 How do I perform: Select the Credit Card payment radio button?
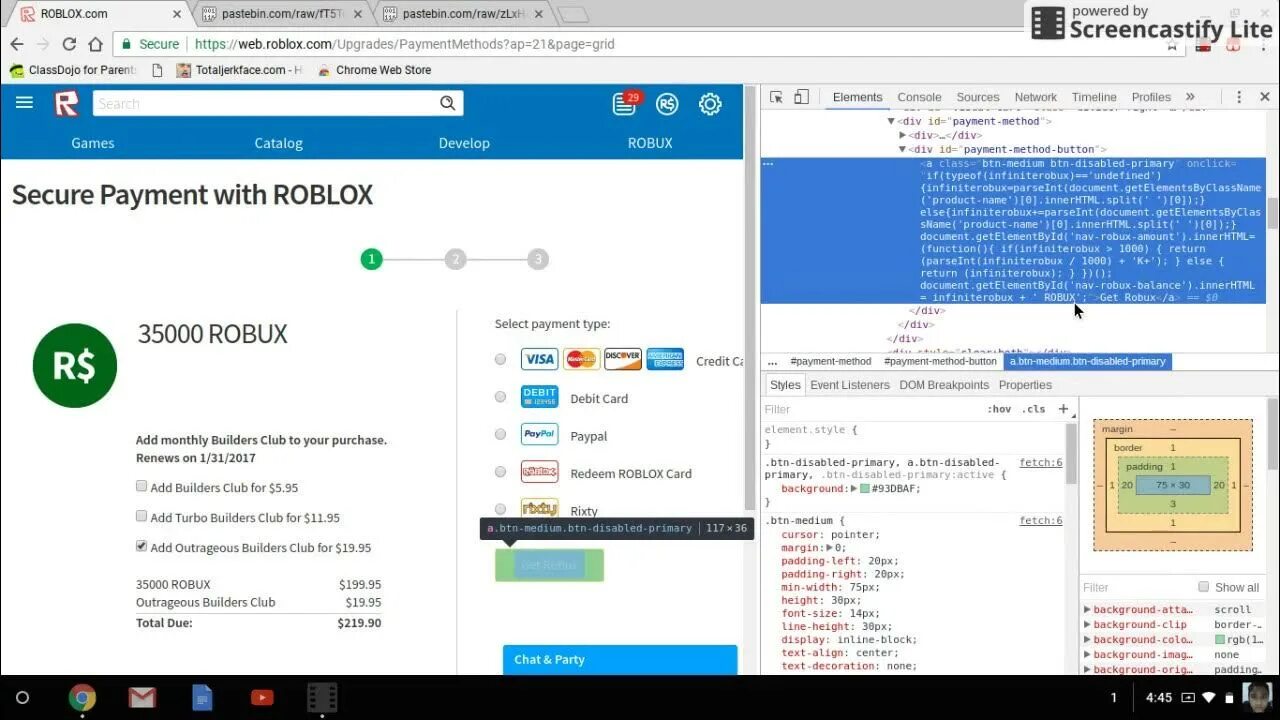pyautogui.click(x=501, y=360)
